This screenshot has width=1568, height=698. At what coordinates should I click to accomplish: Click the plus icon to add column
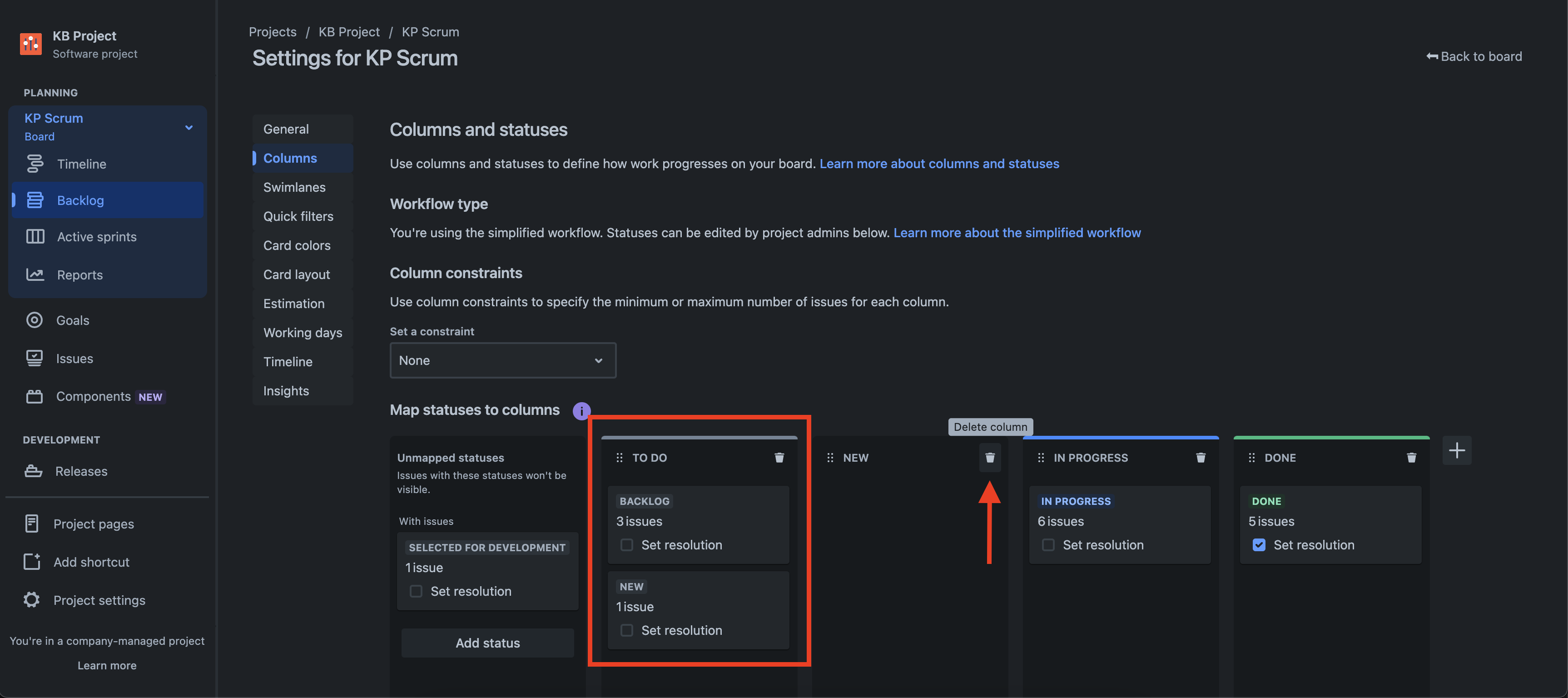pyautogui.click(x=1457, y=451)
